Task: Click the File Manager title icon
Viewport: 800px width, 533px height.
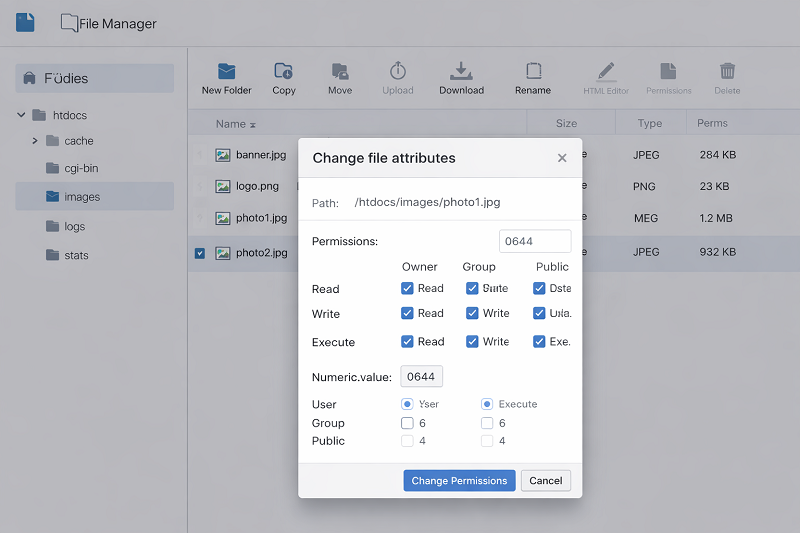Action: click(69, 22)
